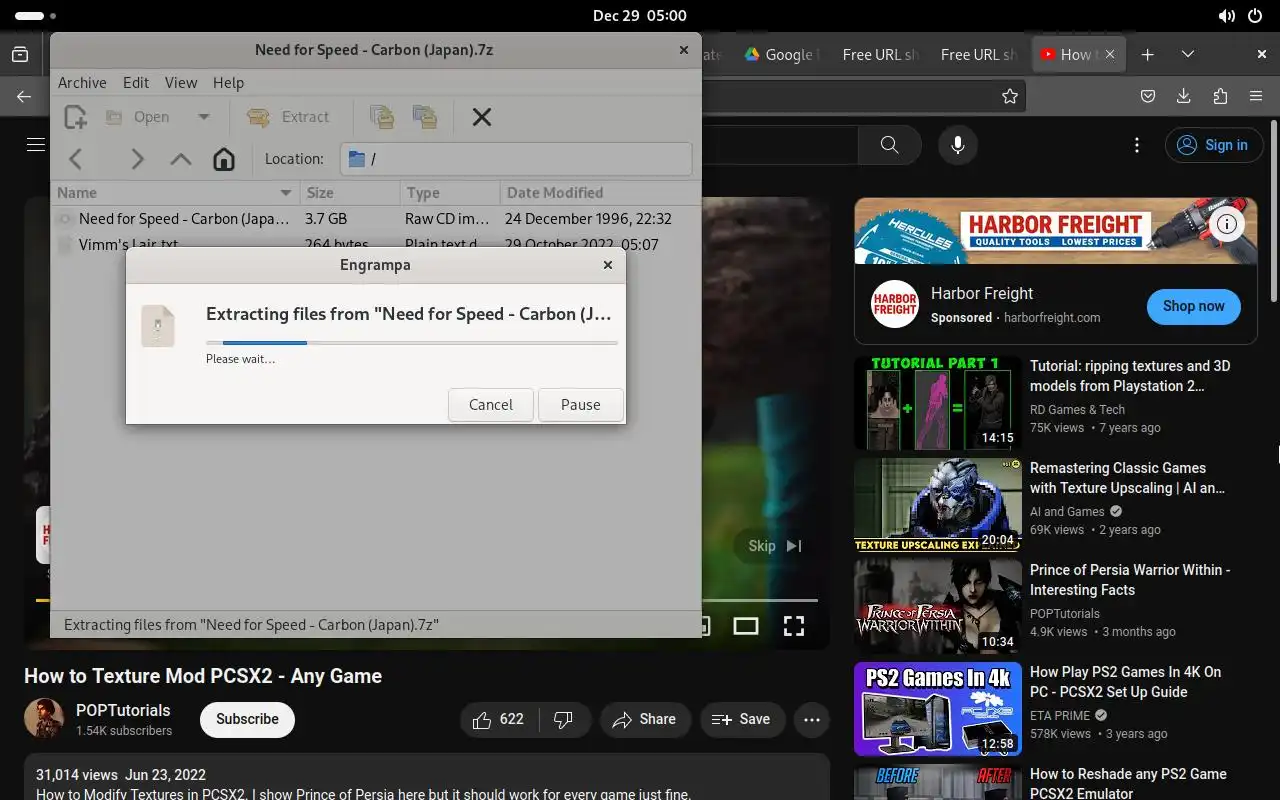Switch to the Google browser tab

781,55
